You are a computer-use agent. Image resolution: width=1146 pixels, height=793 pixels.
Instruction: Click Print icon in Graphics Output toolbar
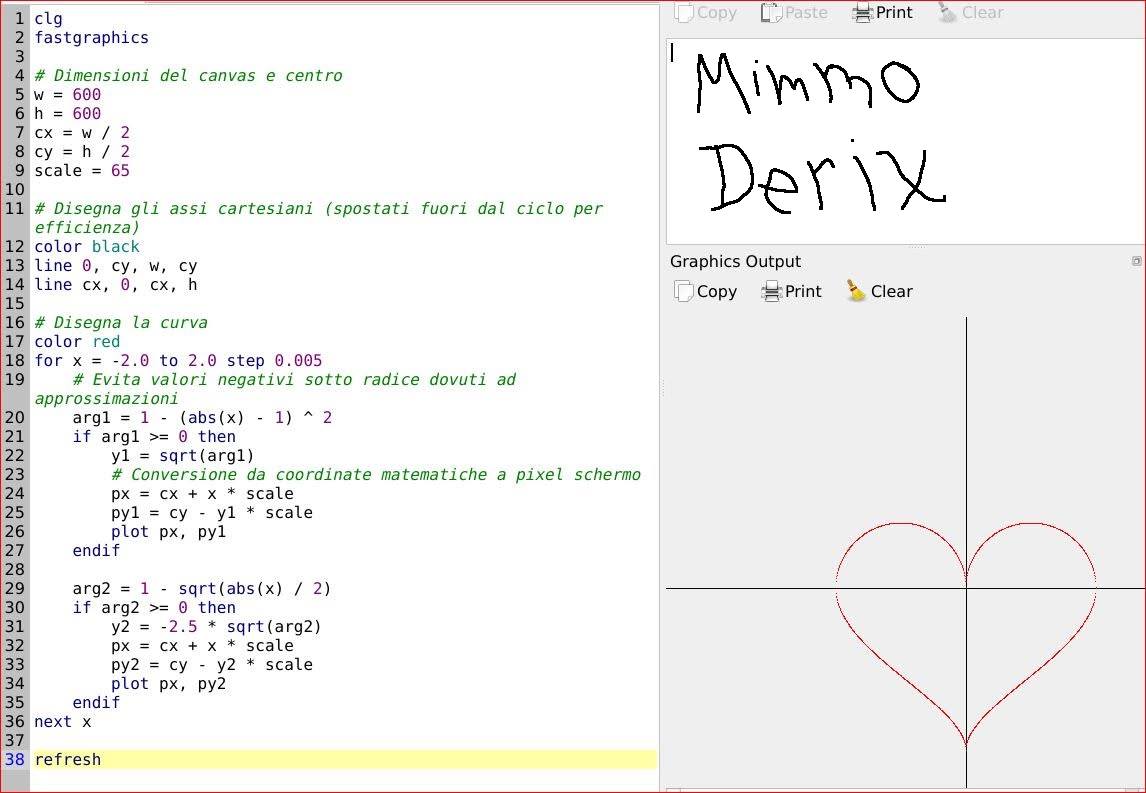pyautogui.click(x=771, y=292)
